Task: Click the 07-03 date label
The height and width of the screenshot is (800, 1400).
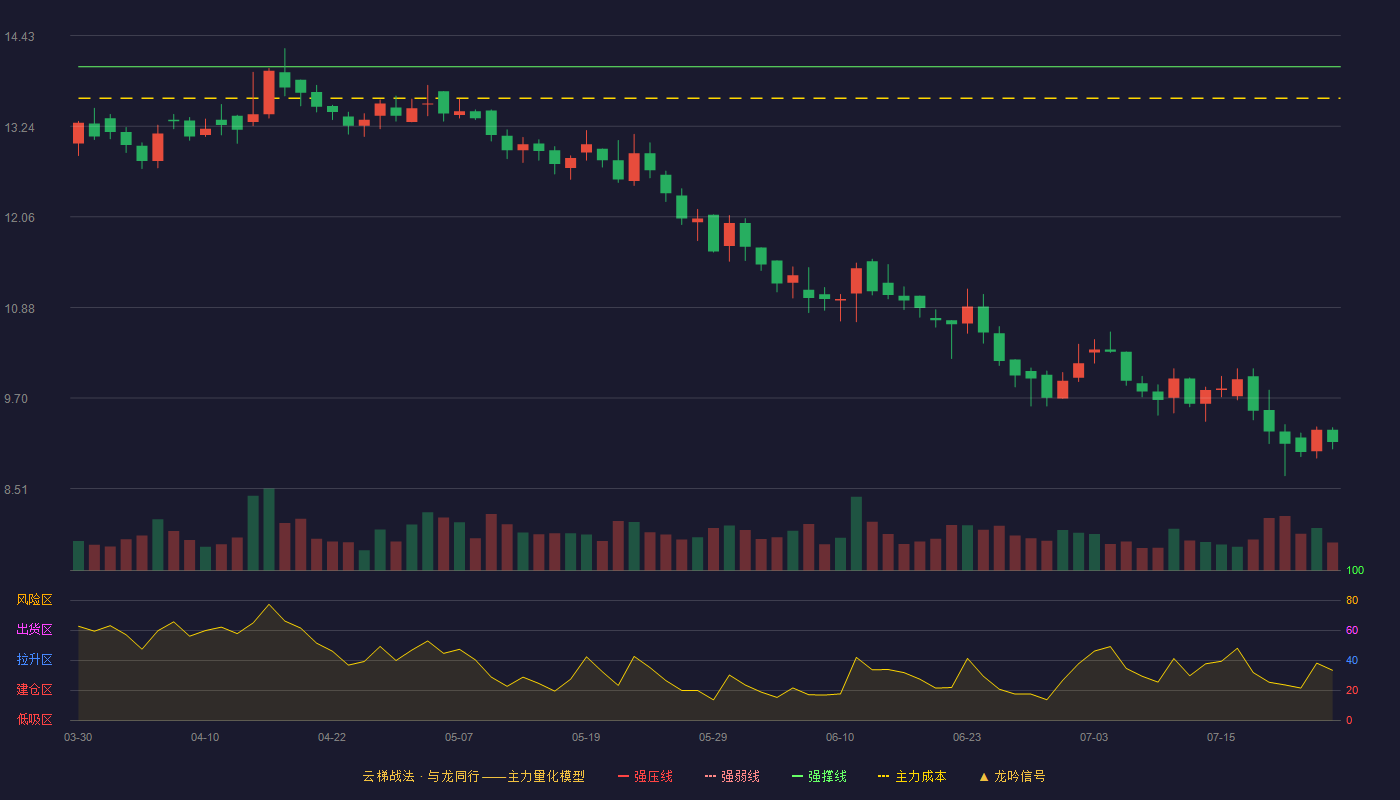Action: click(1094, 737)
